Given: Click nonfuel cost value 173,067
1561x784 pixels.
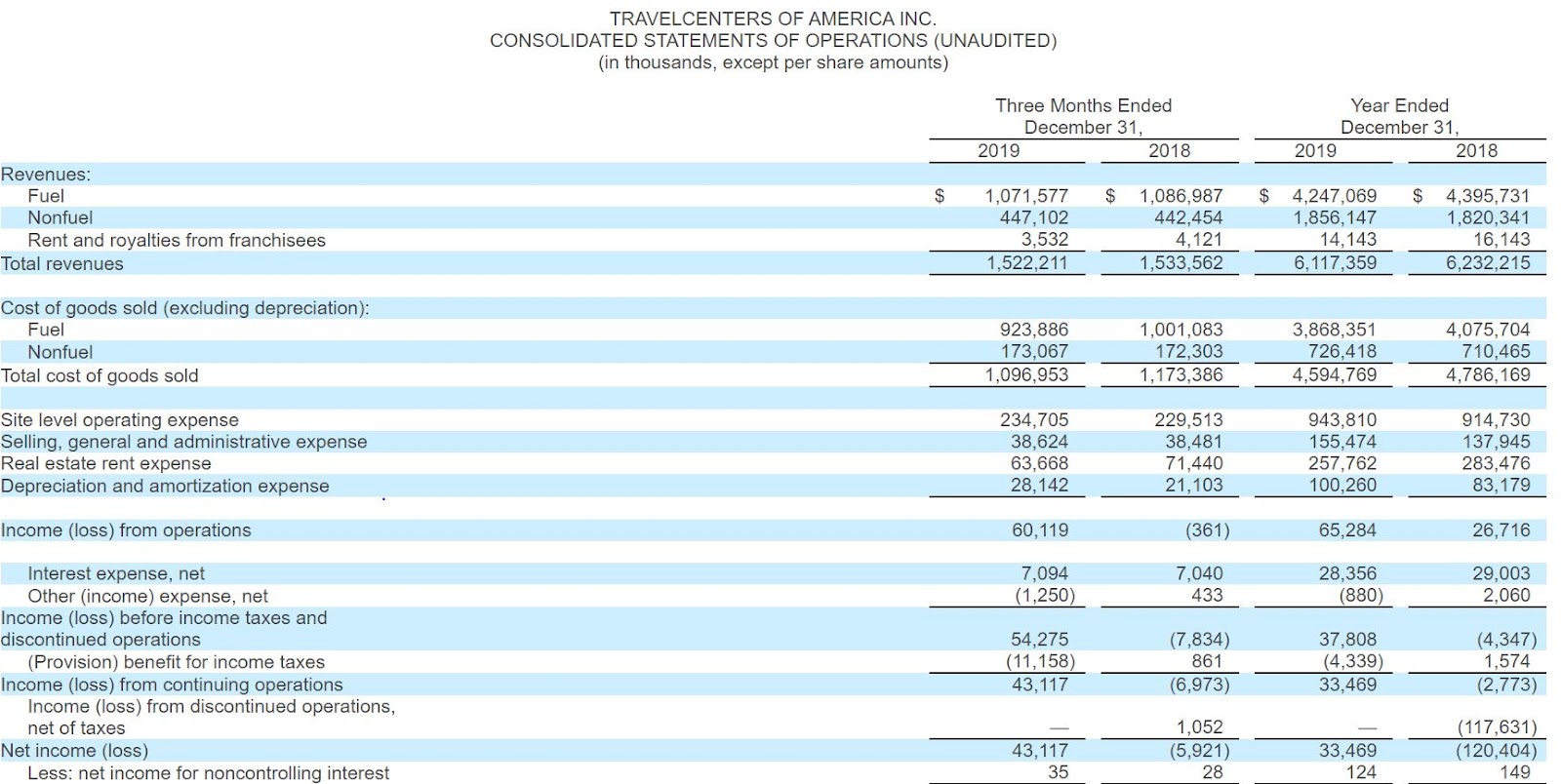Looking at the screenshot, I should [x=1034, y=351].
